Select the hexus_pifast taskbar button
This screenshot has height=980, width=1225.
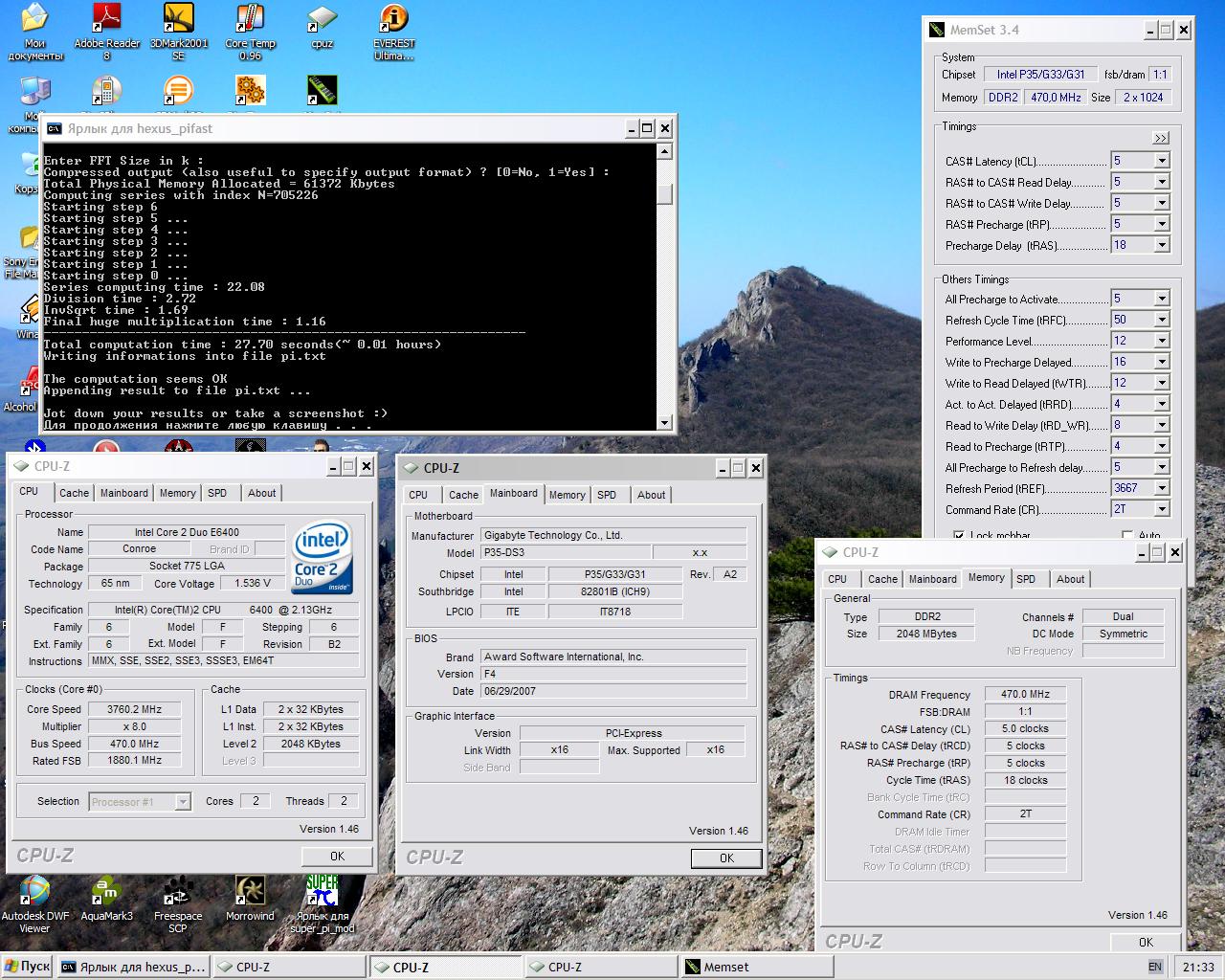(133, 967)
